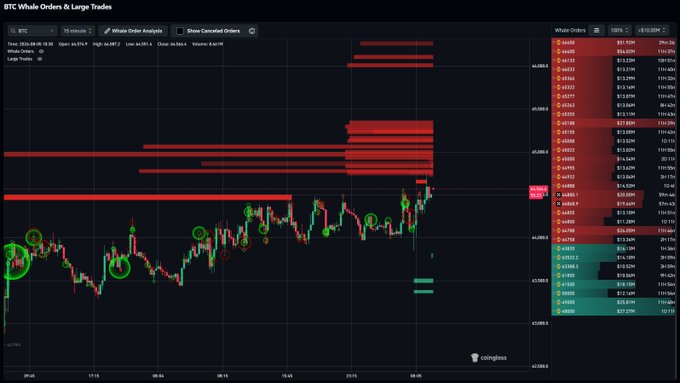Click the Binance icon on the 66450 order
The height and width of the screenshot is (383, 680).
559,43
